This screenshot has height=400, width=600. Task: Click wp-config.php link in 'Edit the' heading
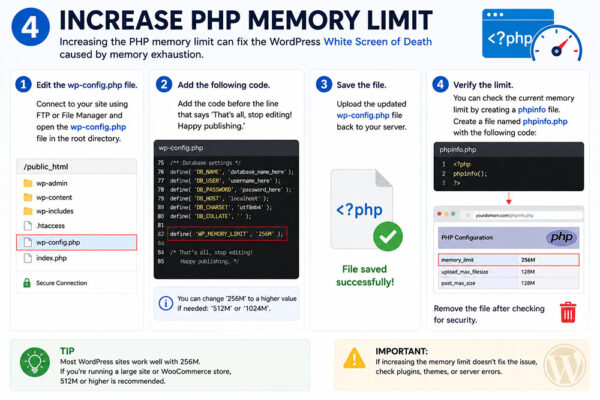95,85
